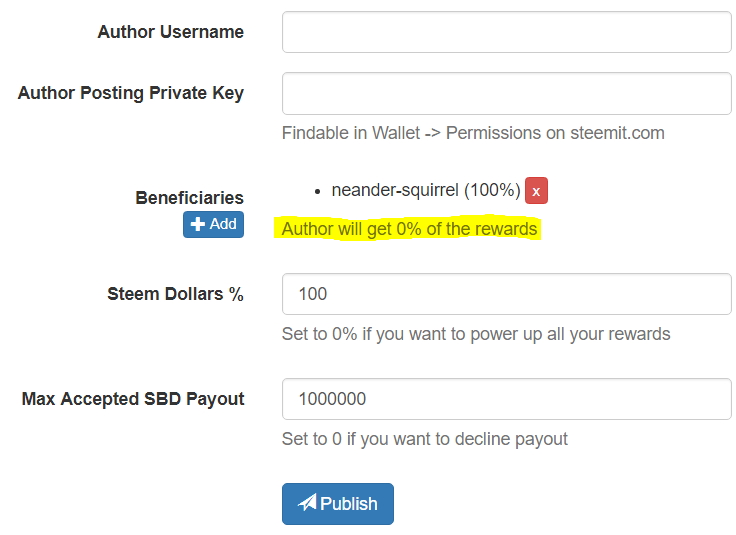Click the Author Posting Private Key label
The height and width of the screenshot is (535, 736).
(x=131, y=93)
